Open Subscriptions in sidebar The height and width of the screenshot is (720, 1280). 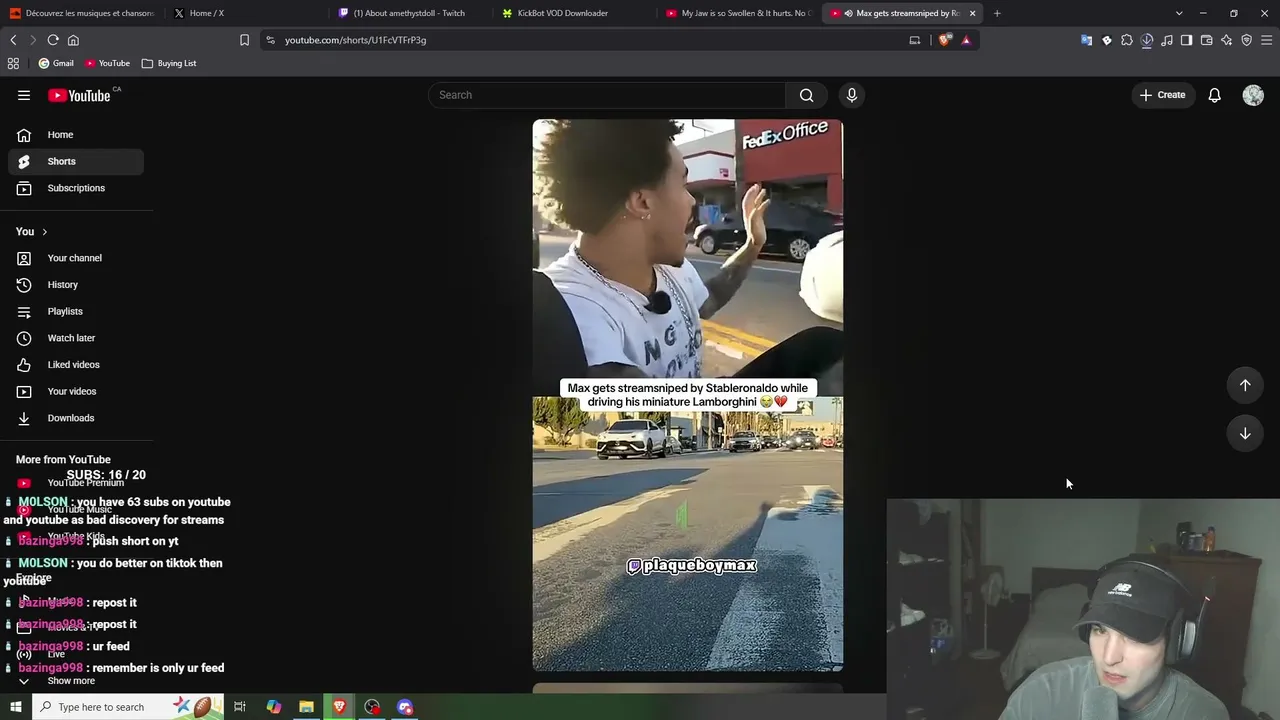pos(76,188)
